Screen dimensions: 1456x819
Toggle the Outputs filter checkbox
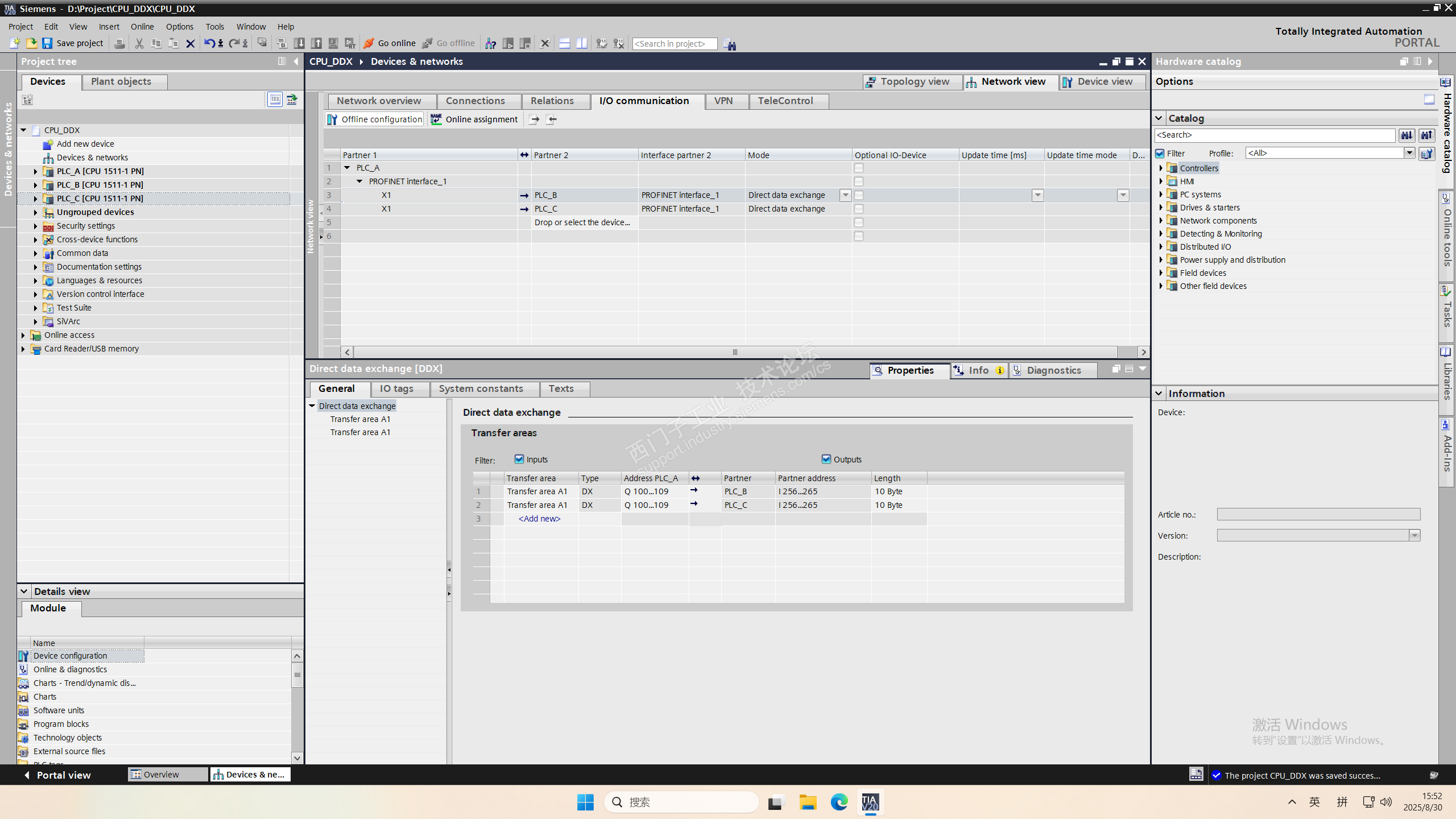826,459
